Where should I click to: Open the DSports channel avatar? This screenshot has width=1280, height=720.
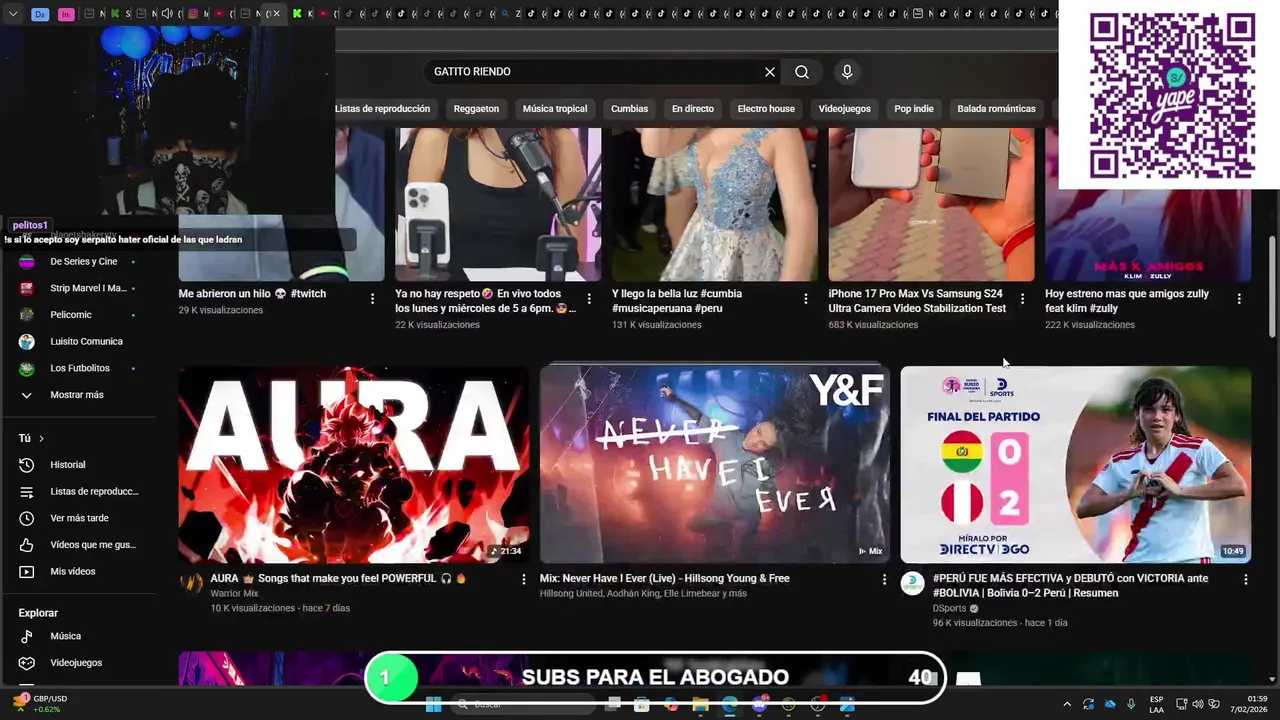(x=912, y=584)
